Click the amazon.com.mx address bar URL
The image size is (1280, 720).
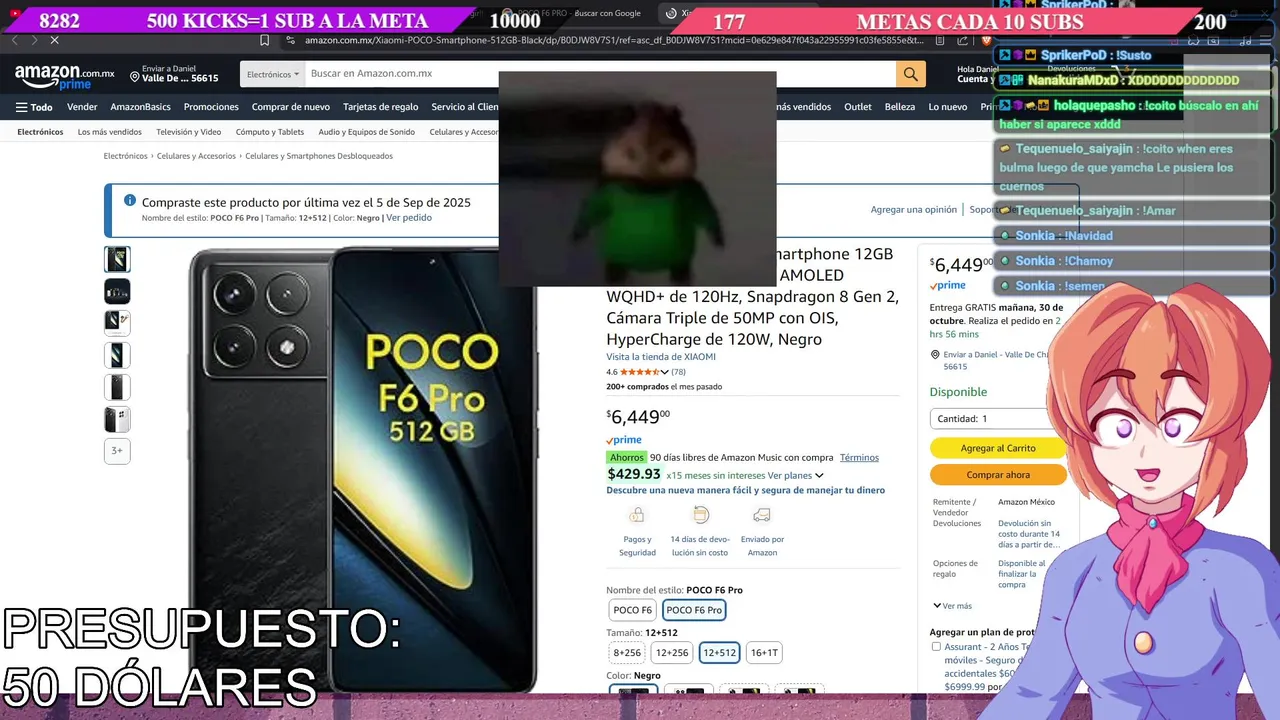[x=614, y=40]
